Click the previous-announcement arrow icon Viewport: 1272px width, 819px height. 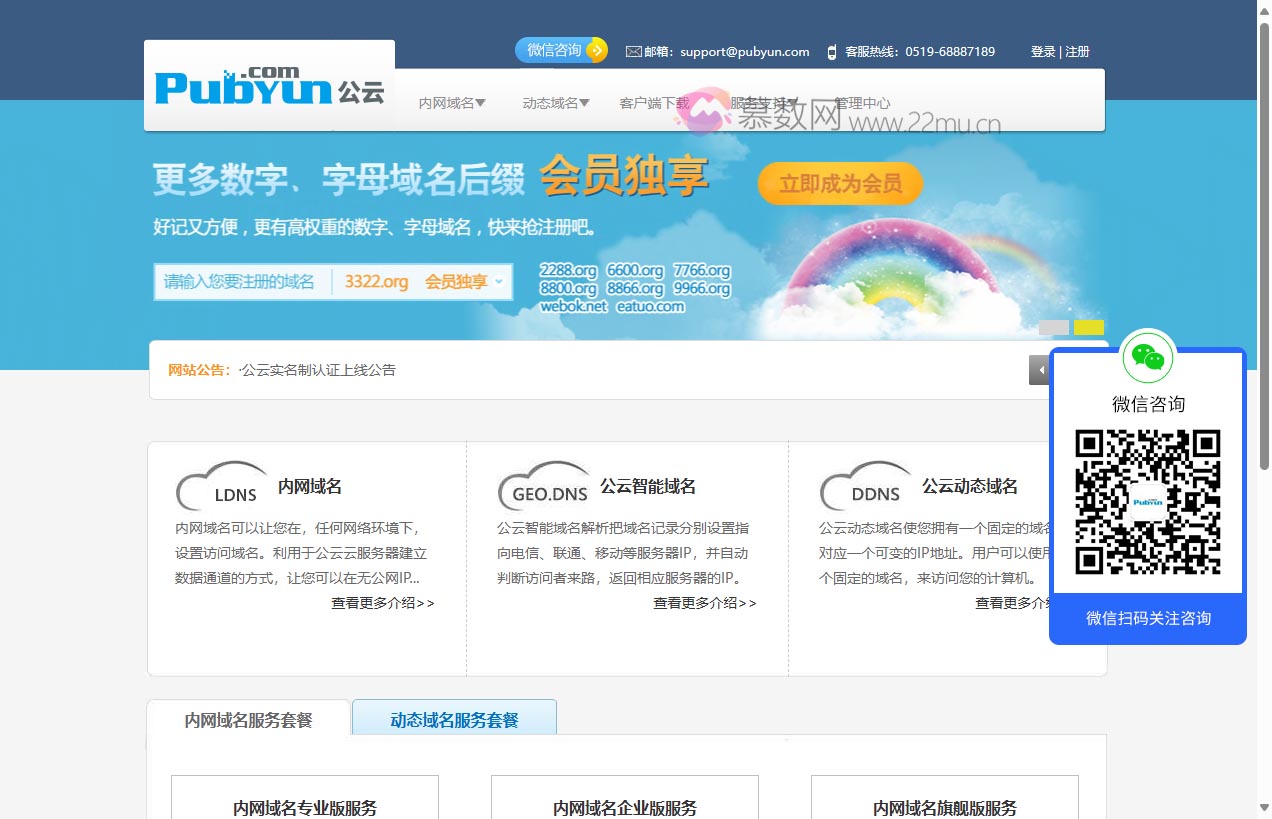1039,370
